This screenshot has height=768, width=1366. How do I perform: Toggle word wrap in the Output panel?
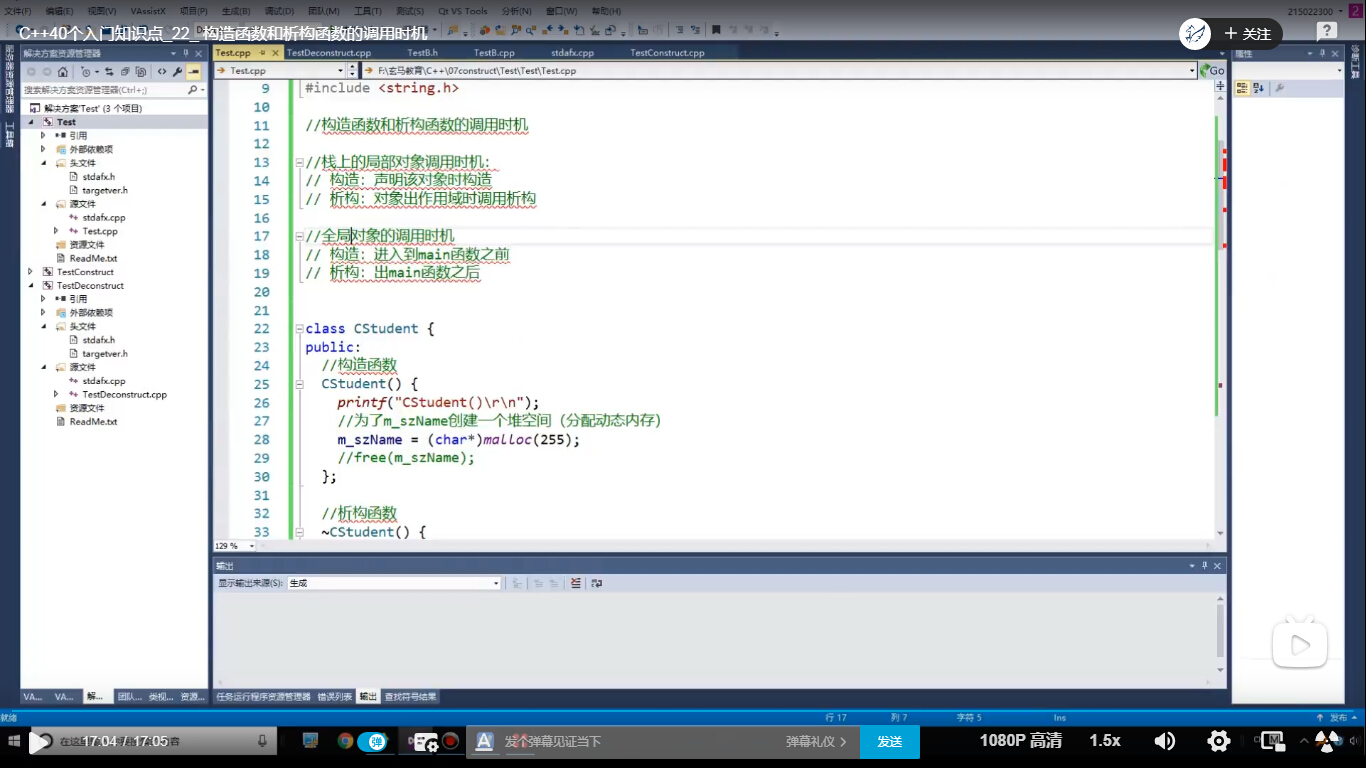coord(597,583)
